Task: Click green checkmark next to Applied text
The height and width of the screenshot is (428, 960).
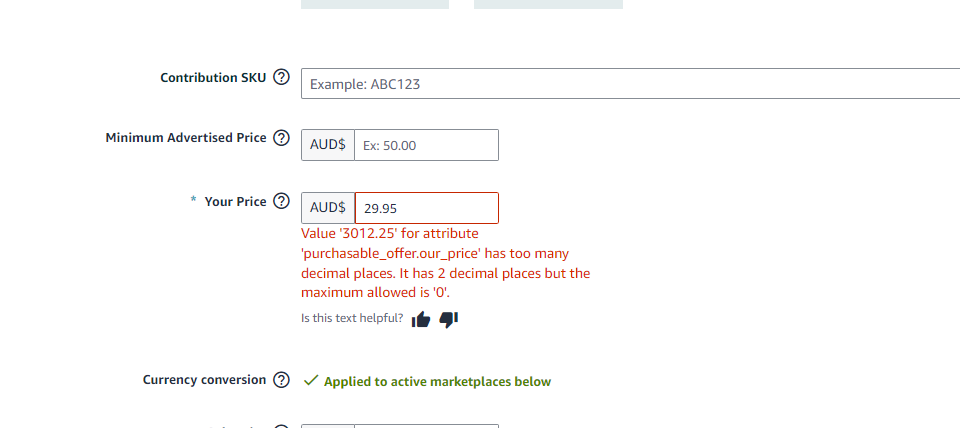Action: pyautogui.click(x=311, y=381)
